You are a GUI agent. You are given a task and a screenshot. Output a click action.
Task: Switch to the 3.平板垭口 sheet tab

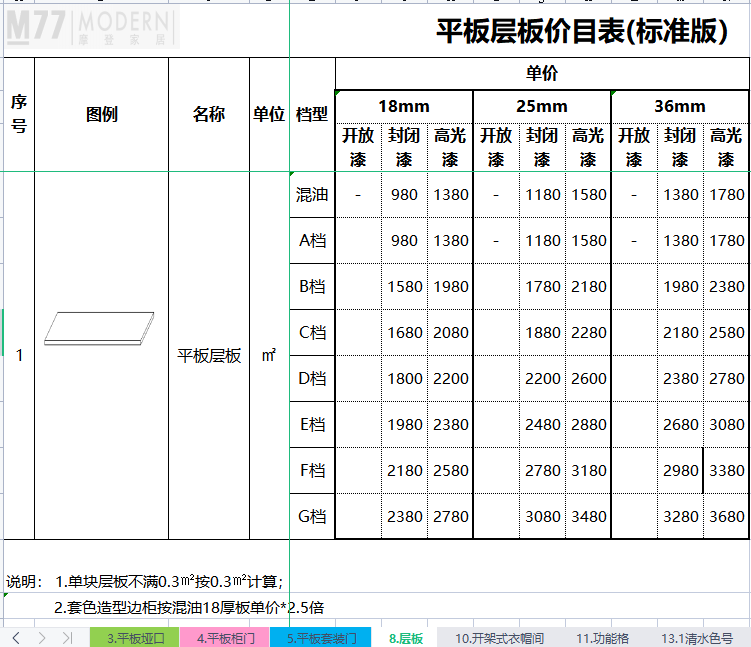134,638
